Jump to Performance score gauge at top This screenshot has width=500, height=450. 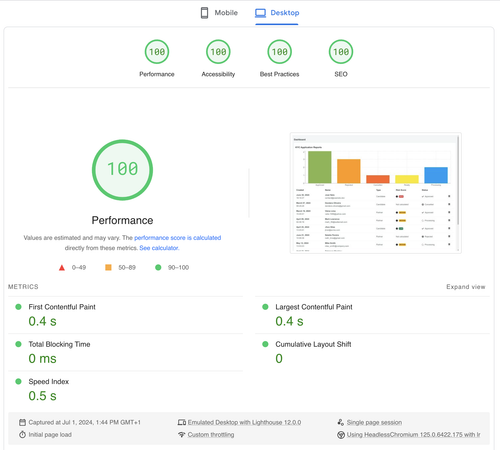point(157,52)
